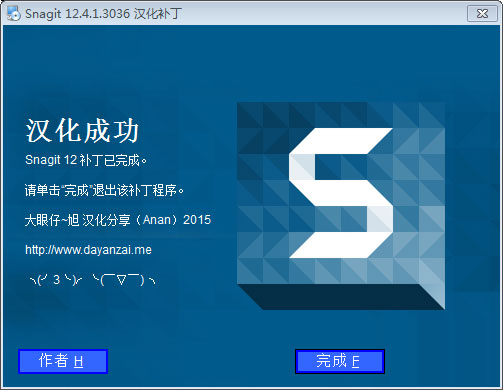Click 完成 F to finish the patch
The image size is (503, 390).
pos(340,361)
